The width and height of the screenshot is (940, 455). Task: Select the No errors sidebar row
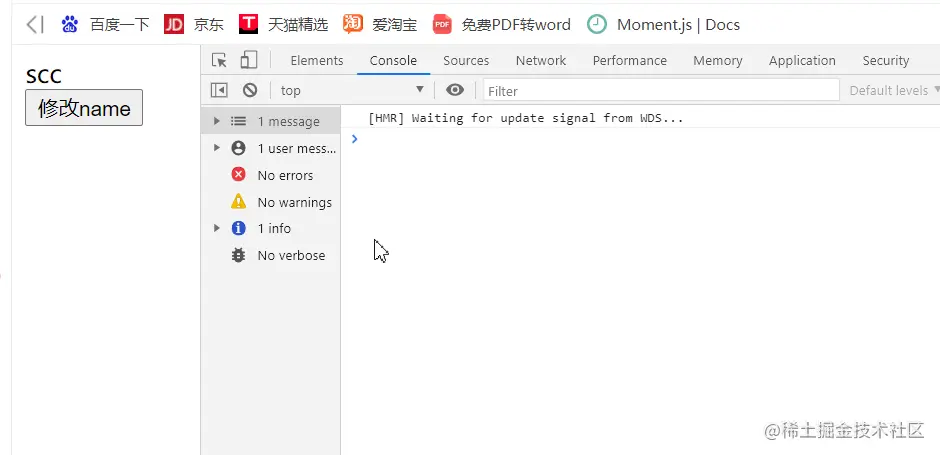coord(271,175)
